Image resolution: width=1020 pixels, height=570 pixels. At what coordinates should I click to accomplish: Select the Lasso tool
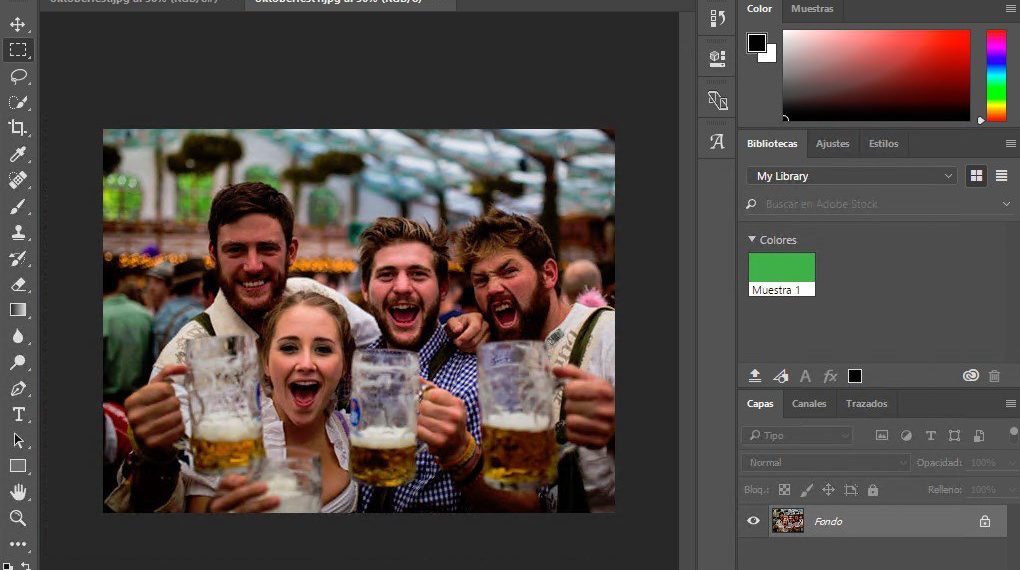coord(18,76)
